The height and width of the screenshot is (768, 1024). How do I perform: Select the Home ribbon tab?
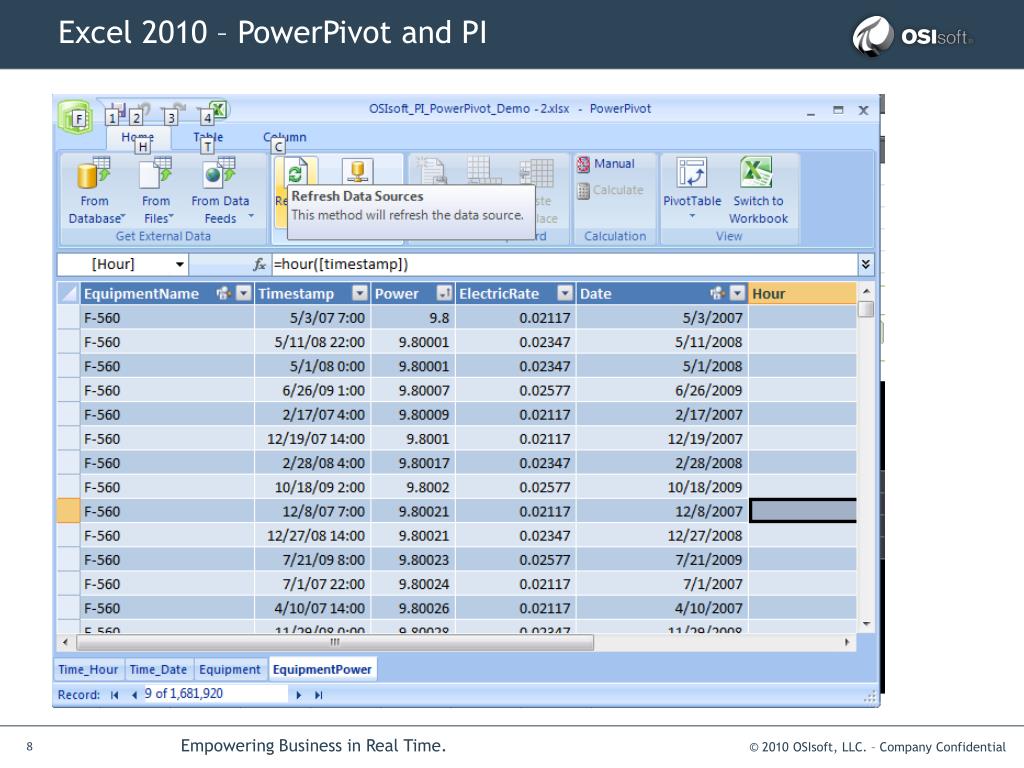tap(138, 138)
